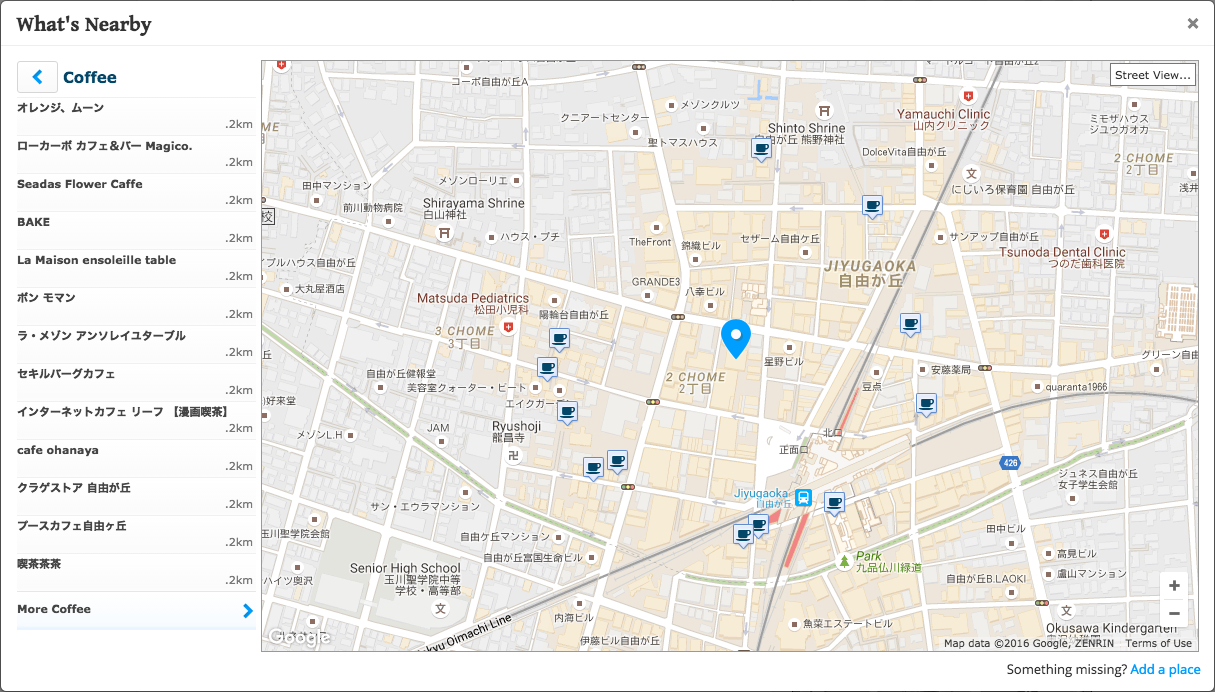Click the More Coffee arrow chevron
Screen dimensions: 1215x692
tap(248, 610)
